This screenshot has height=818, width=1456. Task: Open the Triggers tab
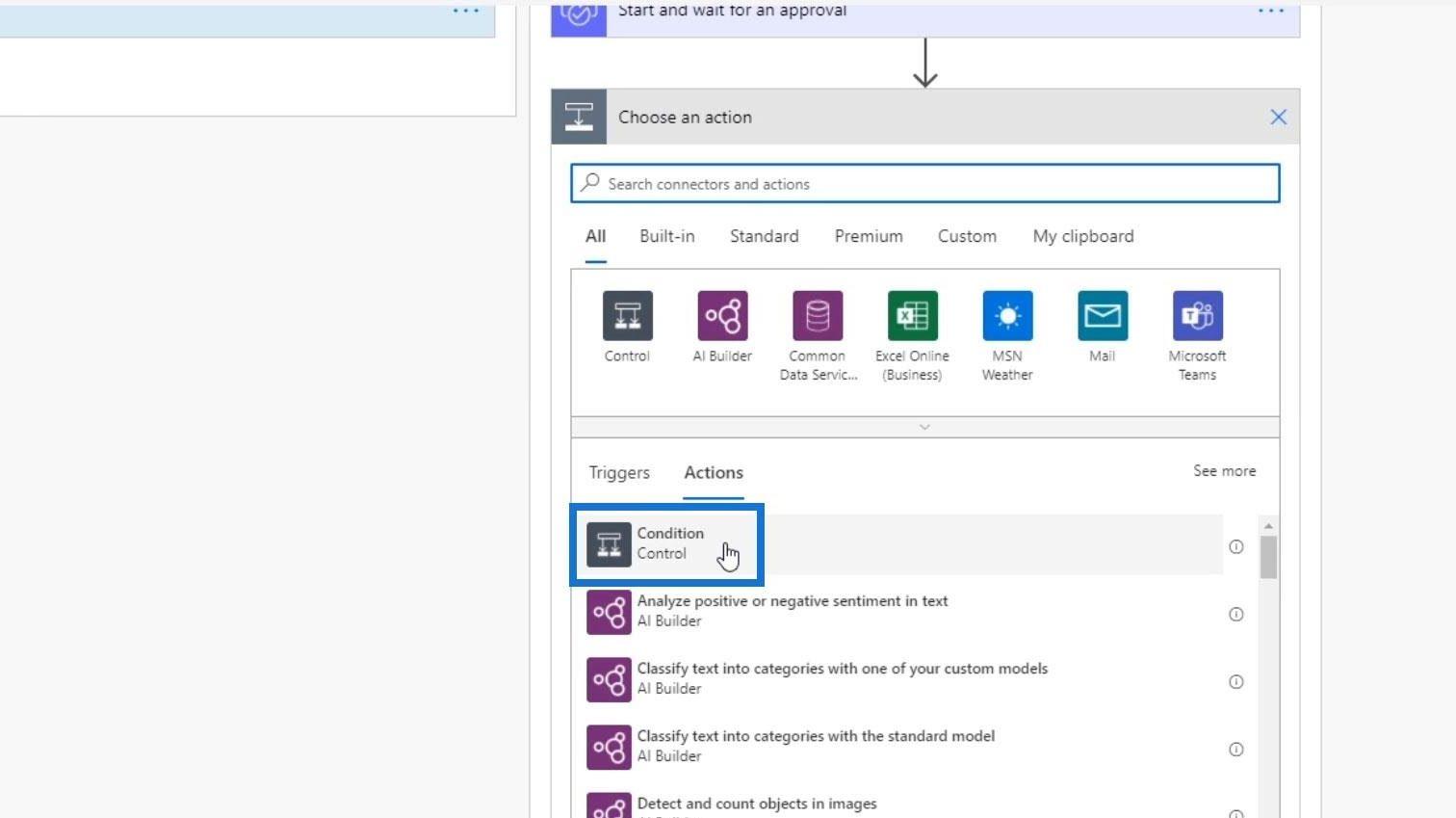[619, 472]
